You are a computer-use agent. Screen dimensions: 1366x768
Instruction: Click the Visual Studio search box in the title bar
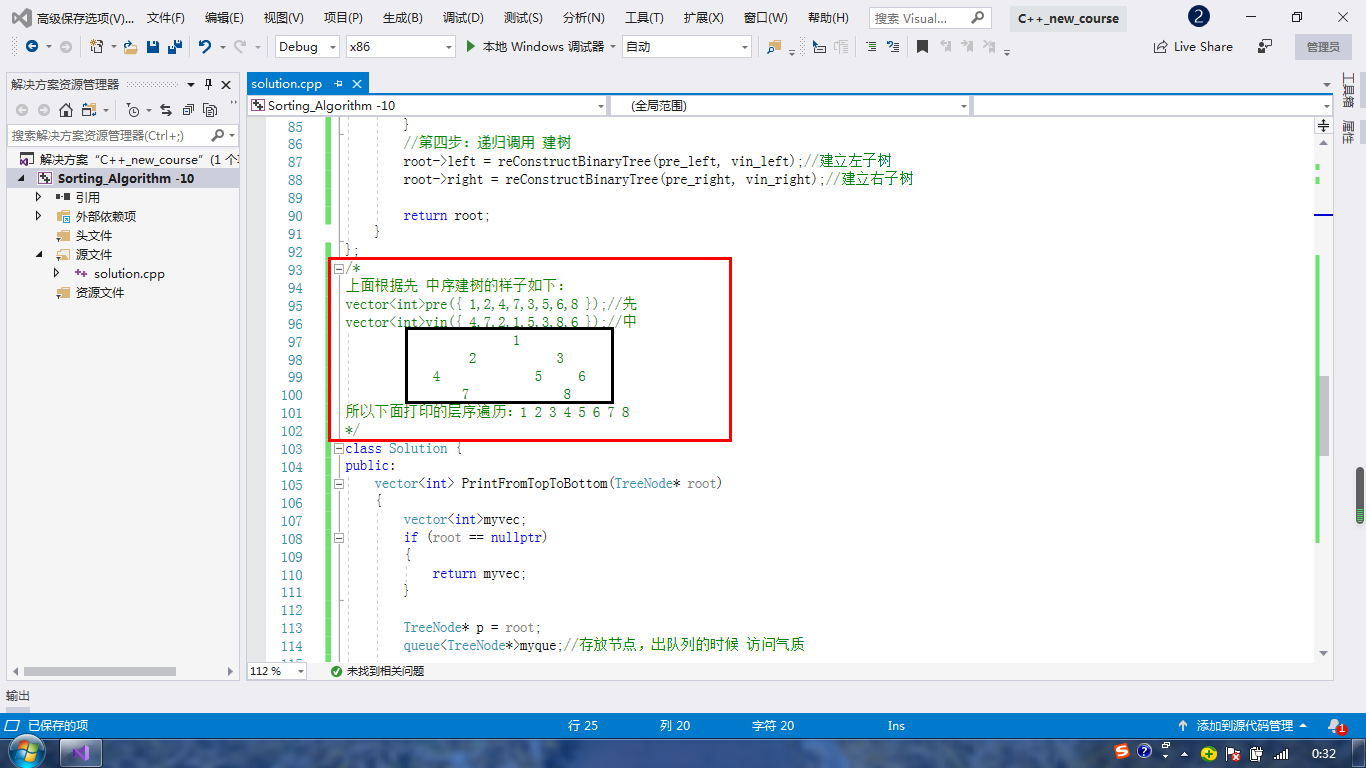(x=930, y=18)
